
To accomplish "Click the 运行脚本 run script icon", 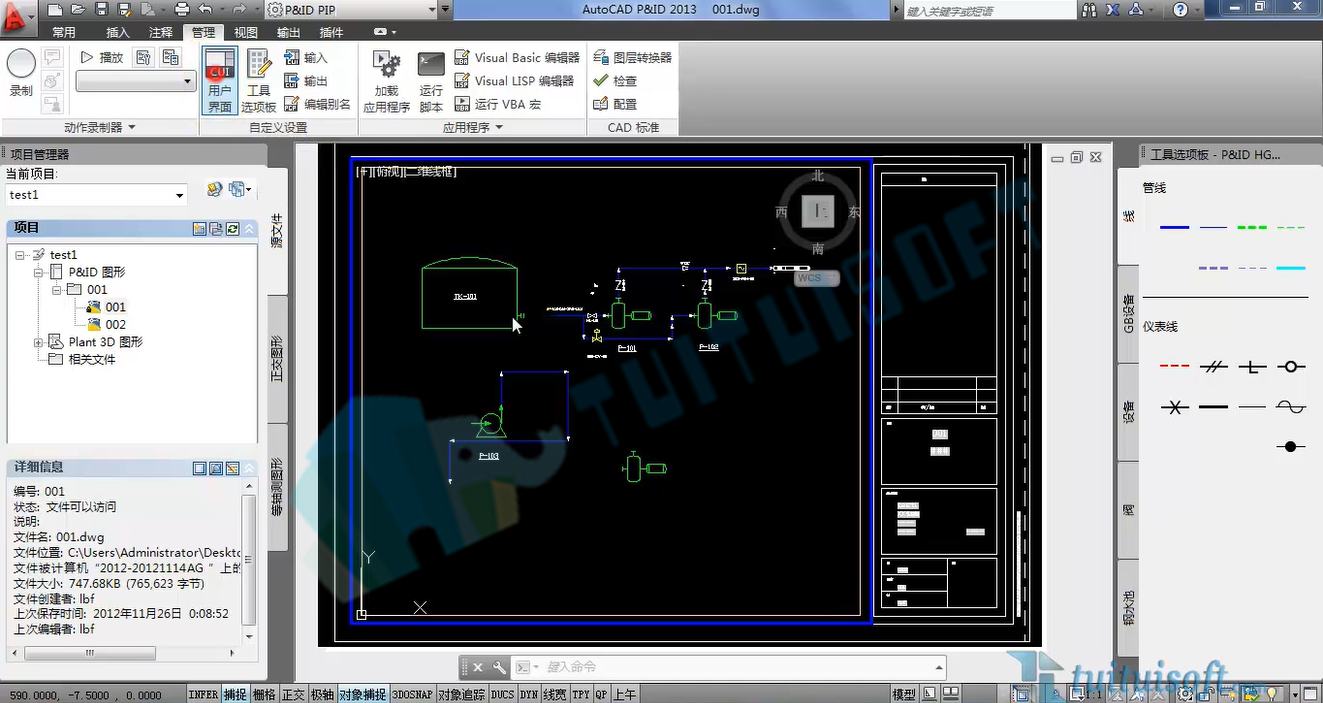I will pyautogui.click(x=431, y=81).
